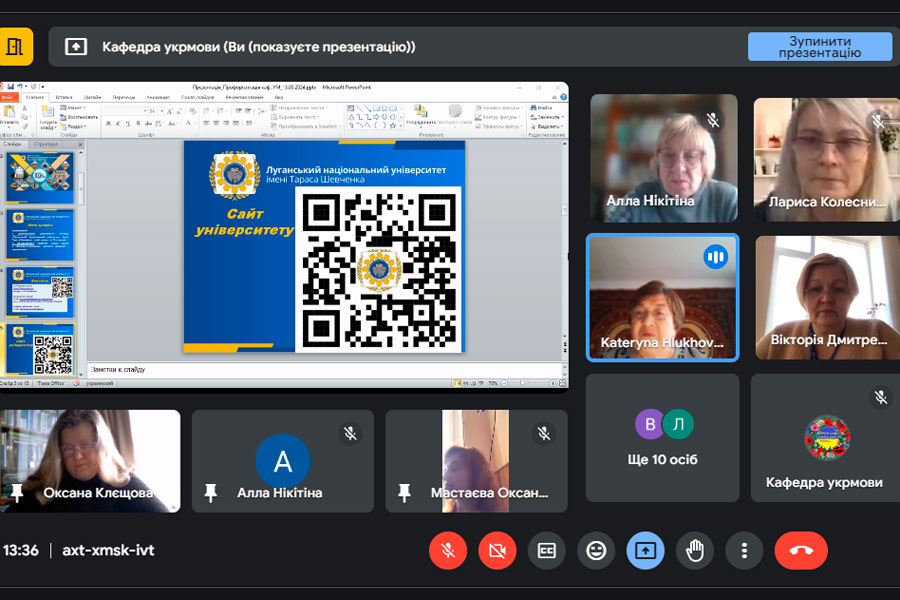Expand the Ще 10 осіб participants tile
Image resolution: width=900 pixels, height=600 pixels.
(662, 438)
